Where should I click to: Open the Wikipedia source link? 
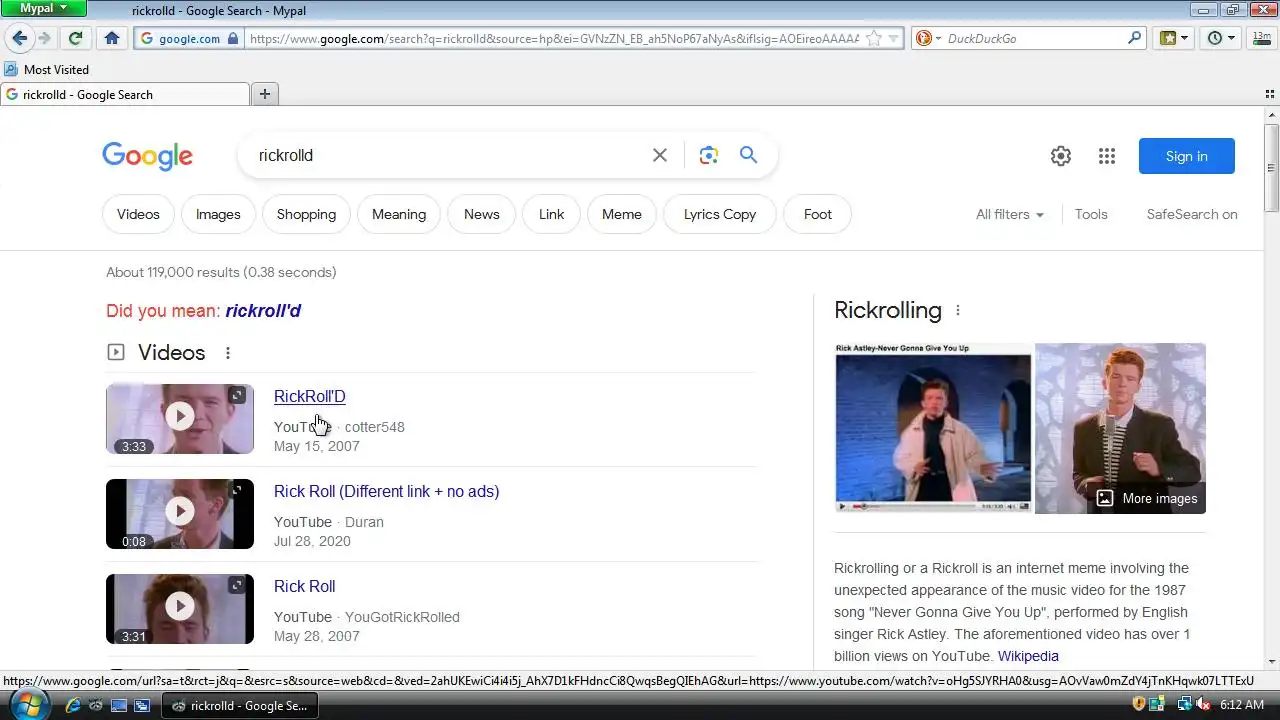point(1028,656)
